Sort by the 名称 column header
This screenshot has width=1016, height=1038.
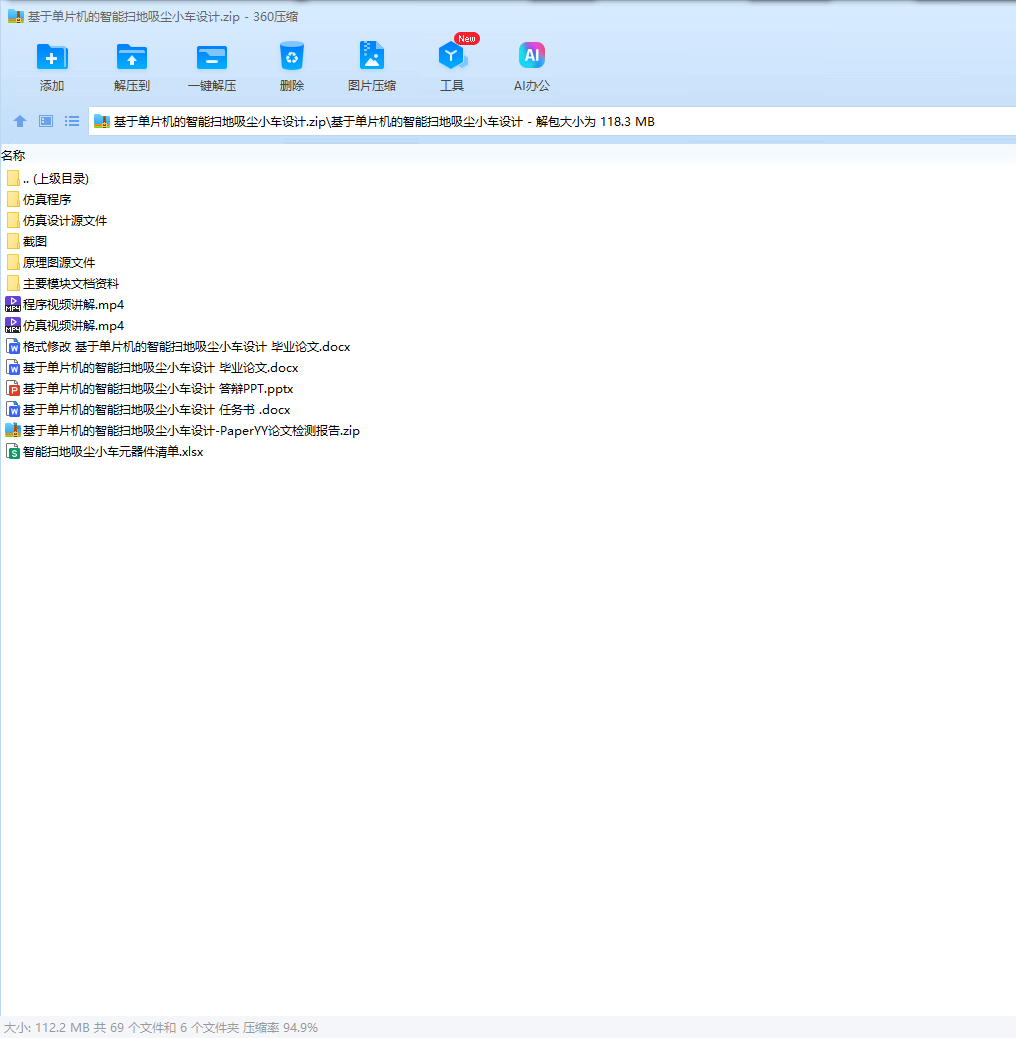[13, 156]
